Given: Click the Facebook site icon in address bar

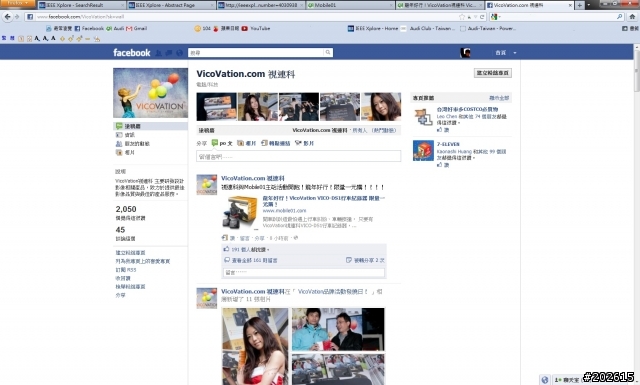Looking at the screenshot, I should (x=30, y=17).
